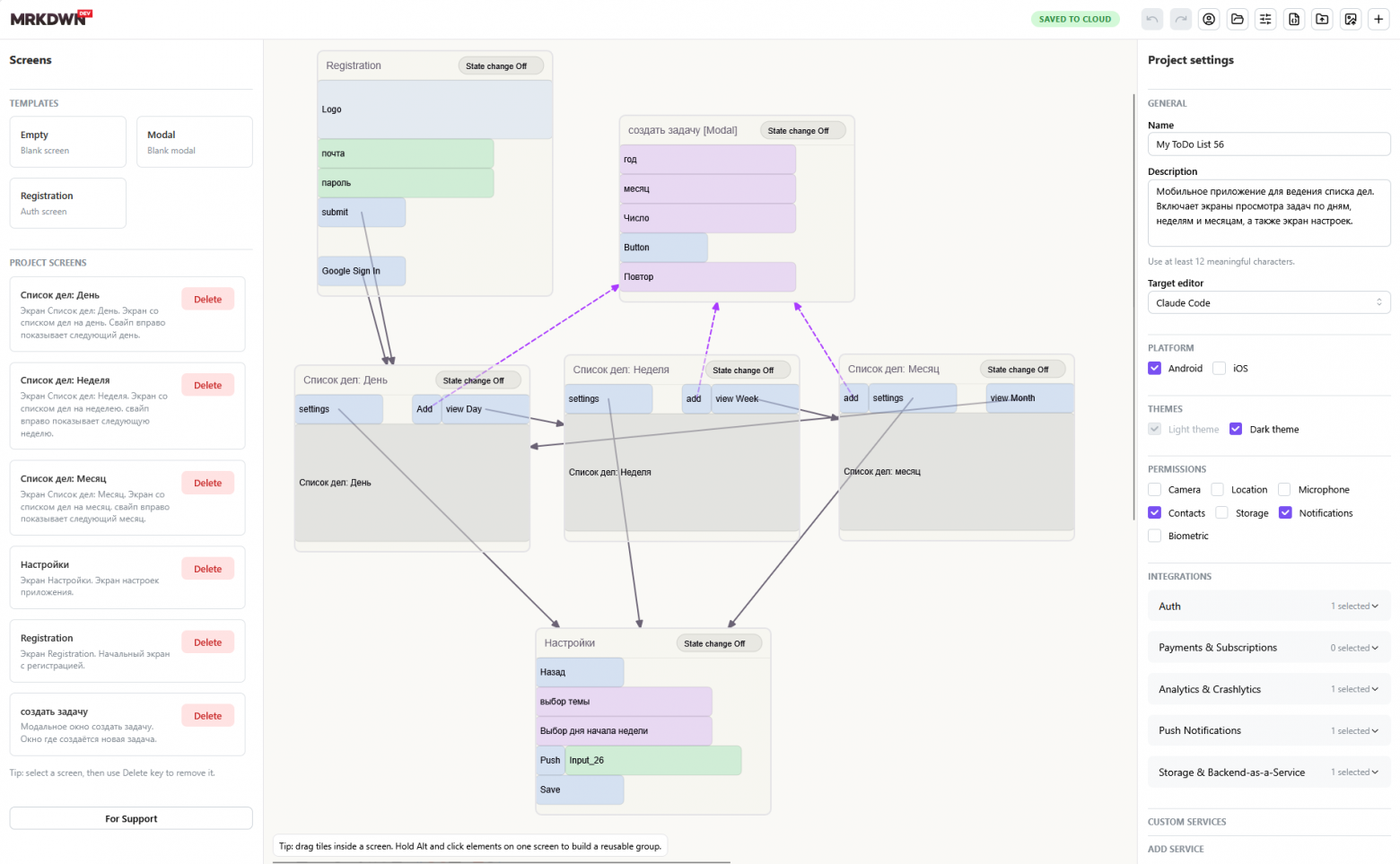Select the Modal blank modal template
Screen dimensions: 1400x864
194,142
